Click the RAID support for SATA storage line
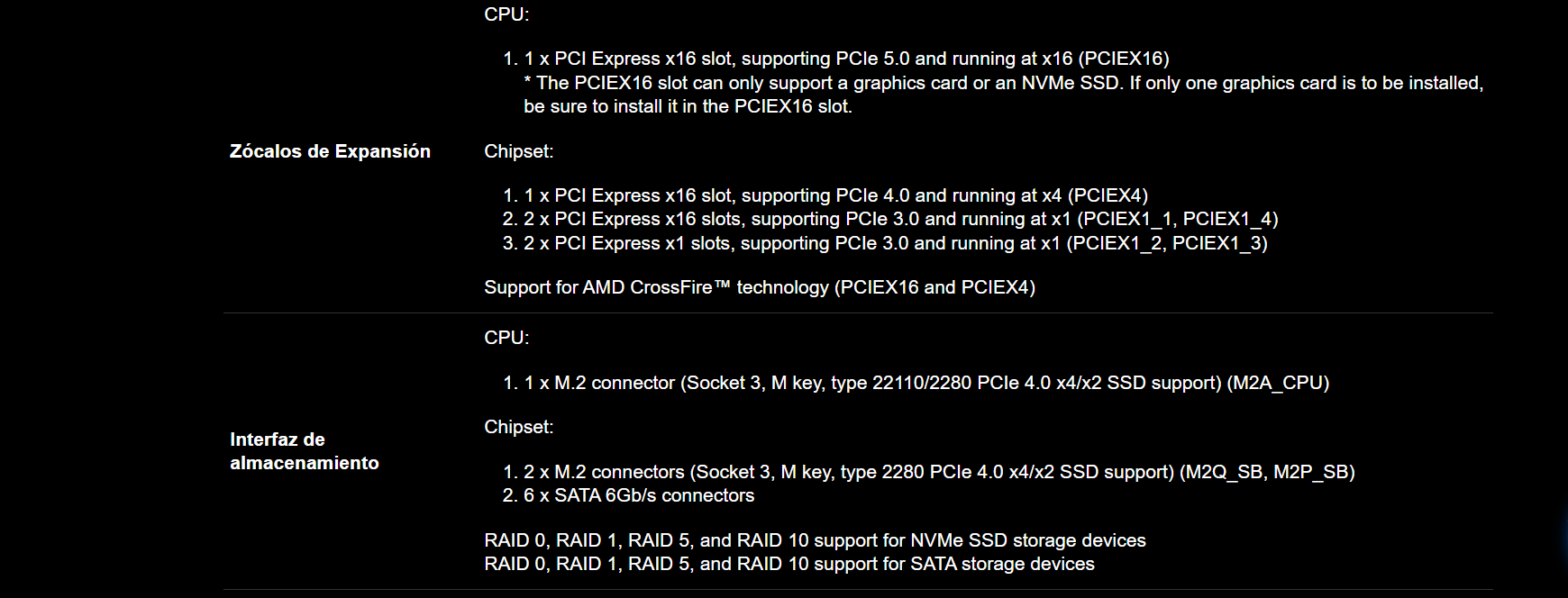The width and height of the screenshot is (1568, 598). coord(789,564)
